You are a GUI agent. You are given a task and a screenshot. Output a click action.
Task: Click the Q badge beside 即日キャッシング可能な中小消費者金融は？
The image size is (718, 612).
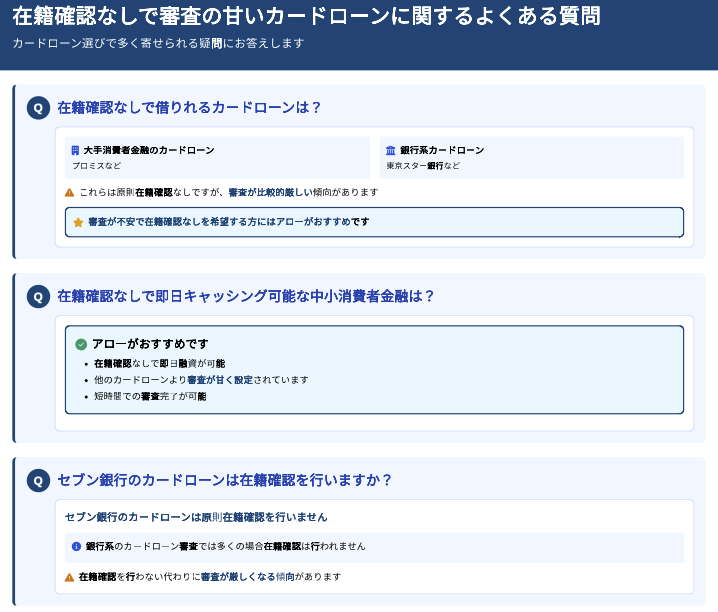[x=38, y=297]
